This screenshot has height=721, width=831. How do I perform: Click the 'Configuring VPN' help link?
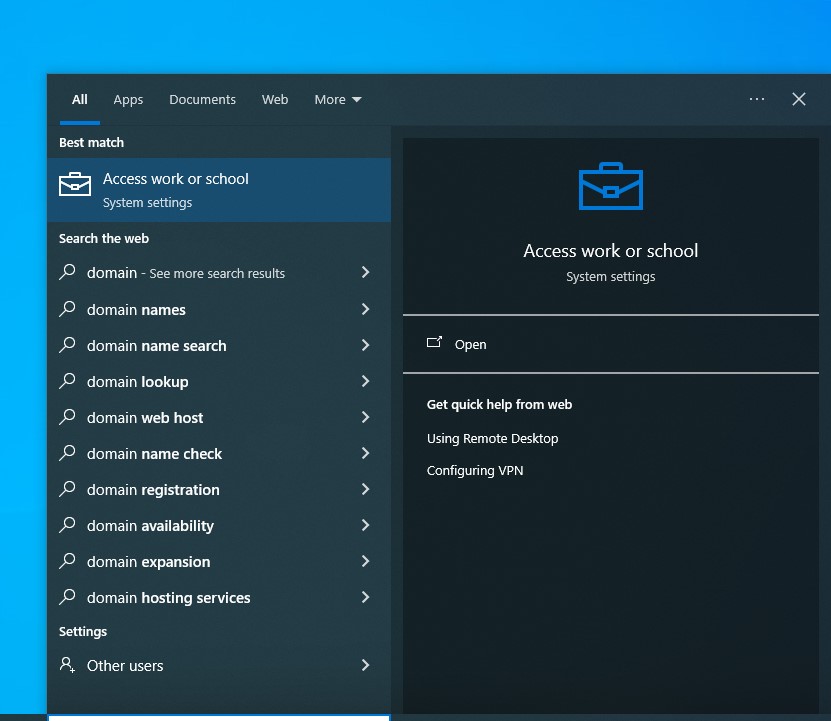tap(475, 470)
